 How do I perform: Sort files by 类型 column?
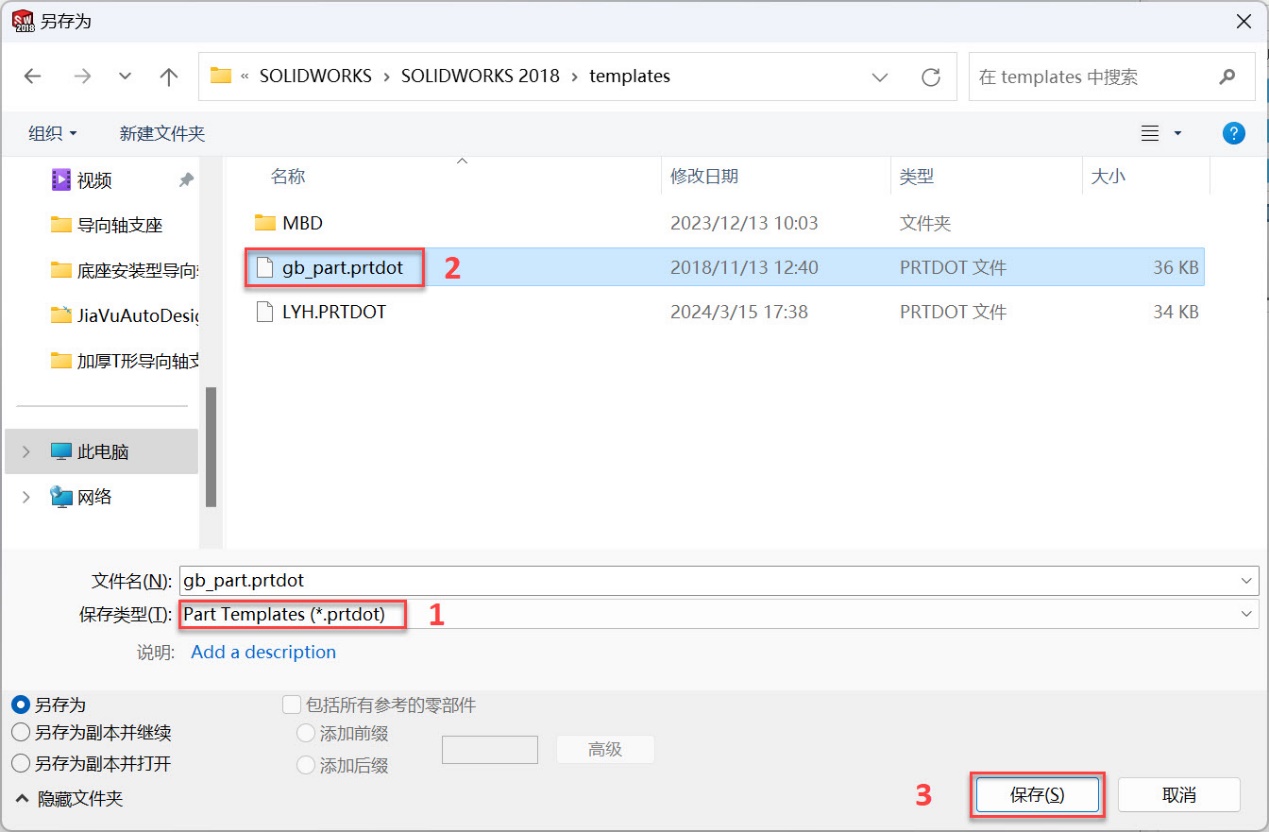[916, 176]
